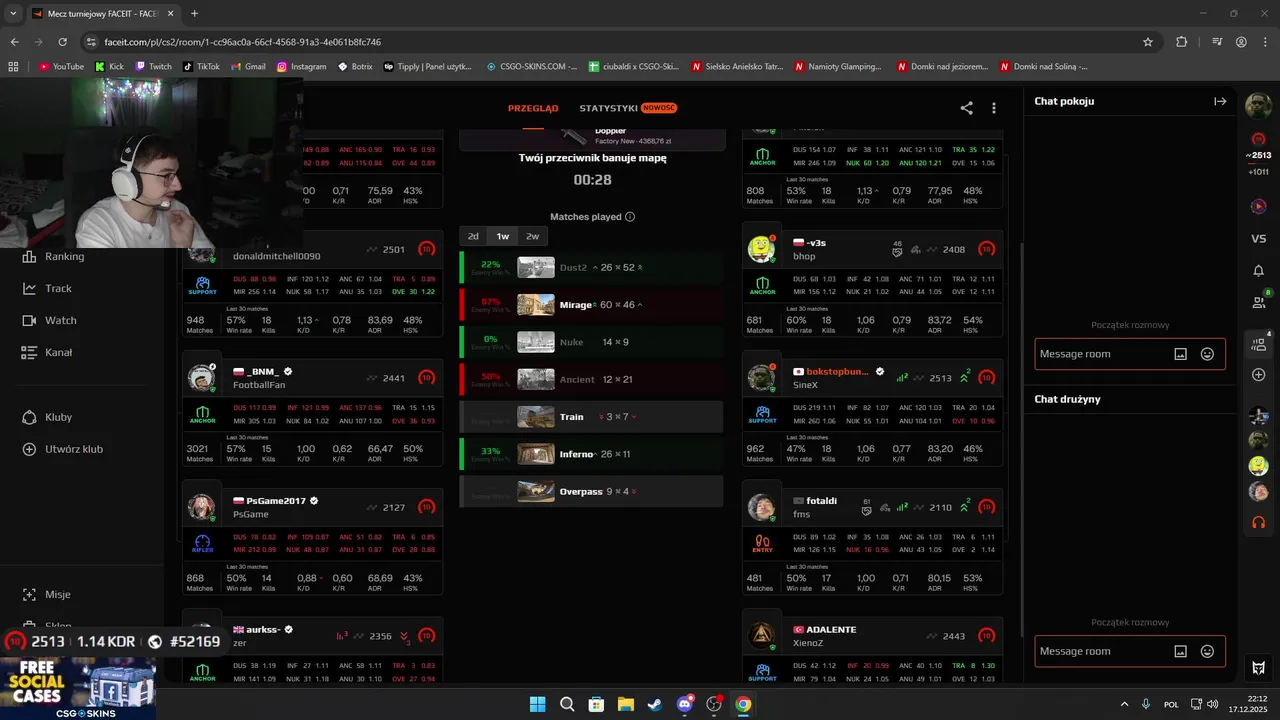
Task: Open Steam from the taskbar
Action: click(x=654, y=704)
